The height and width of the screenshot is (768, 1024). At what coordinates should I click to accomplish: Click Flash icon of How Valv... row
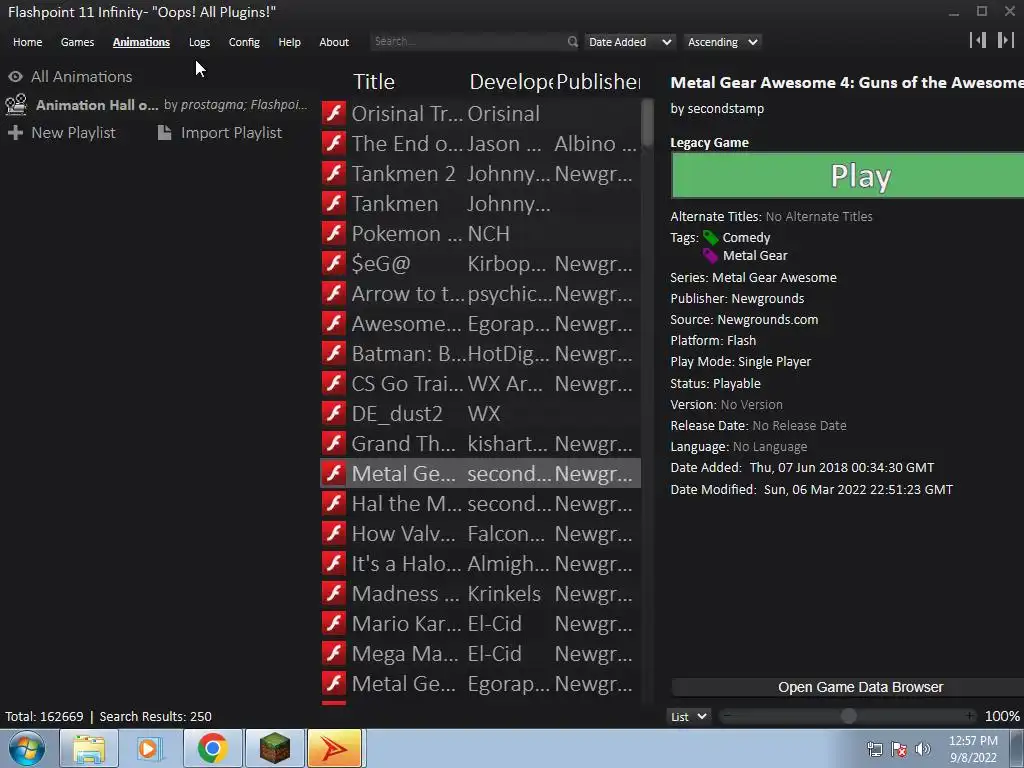tap(334, 534)
